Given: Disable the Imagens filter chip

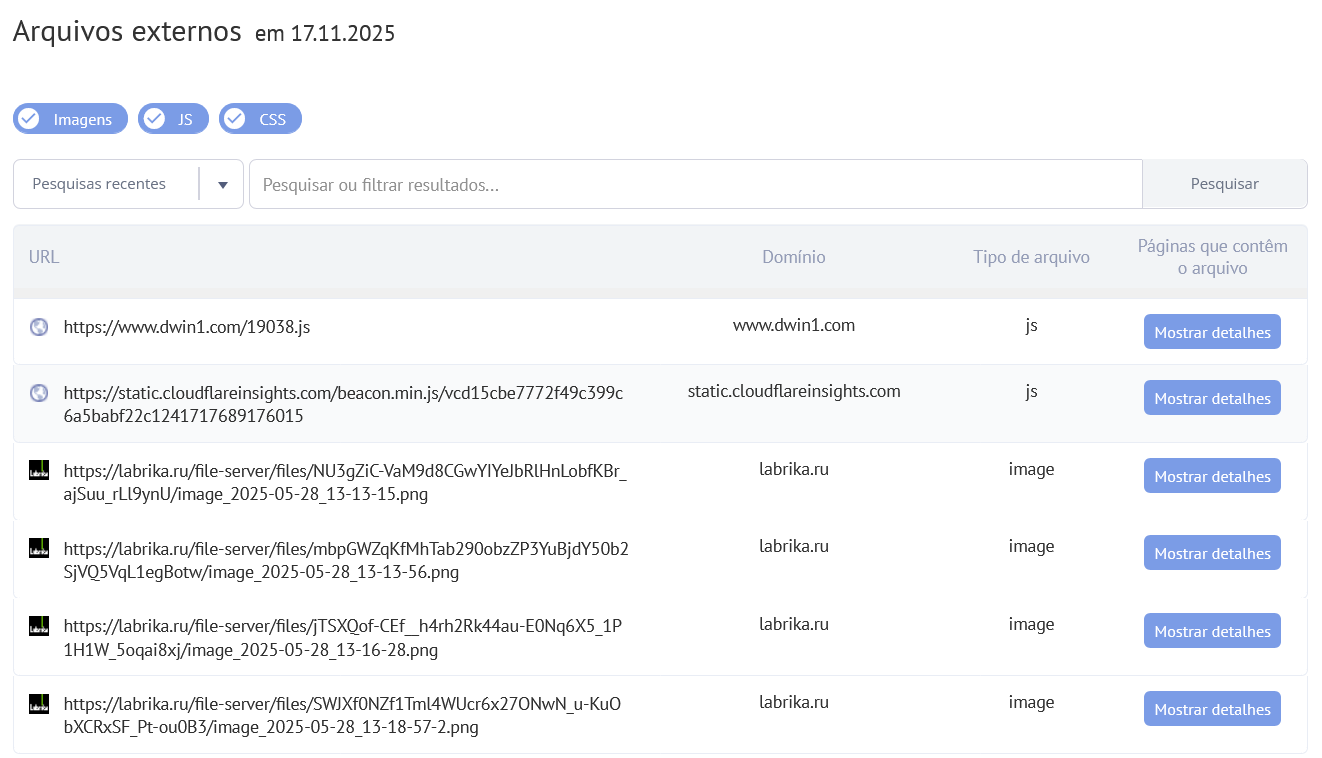Looking at the screenshot, I should 70,118.
